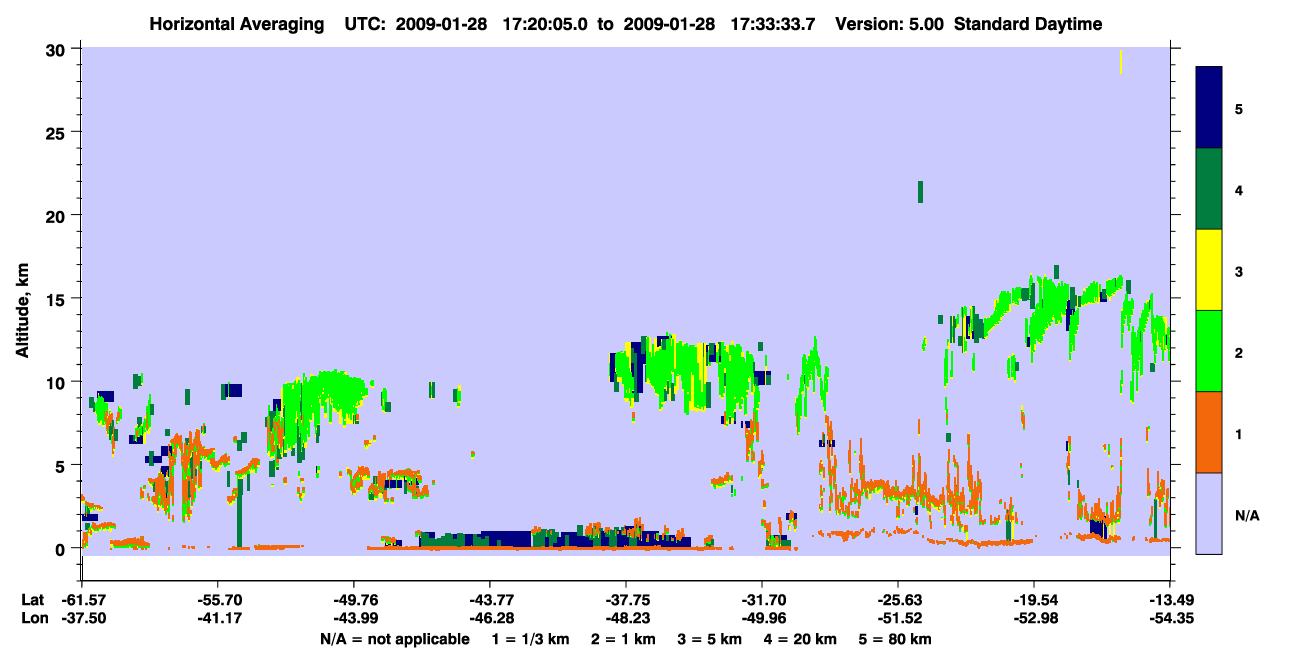Click latitude value -13.49
1300x667 pixels.
(1170, 600)
